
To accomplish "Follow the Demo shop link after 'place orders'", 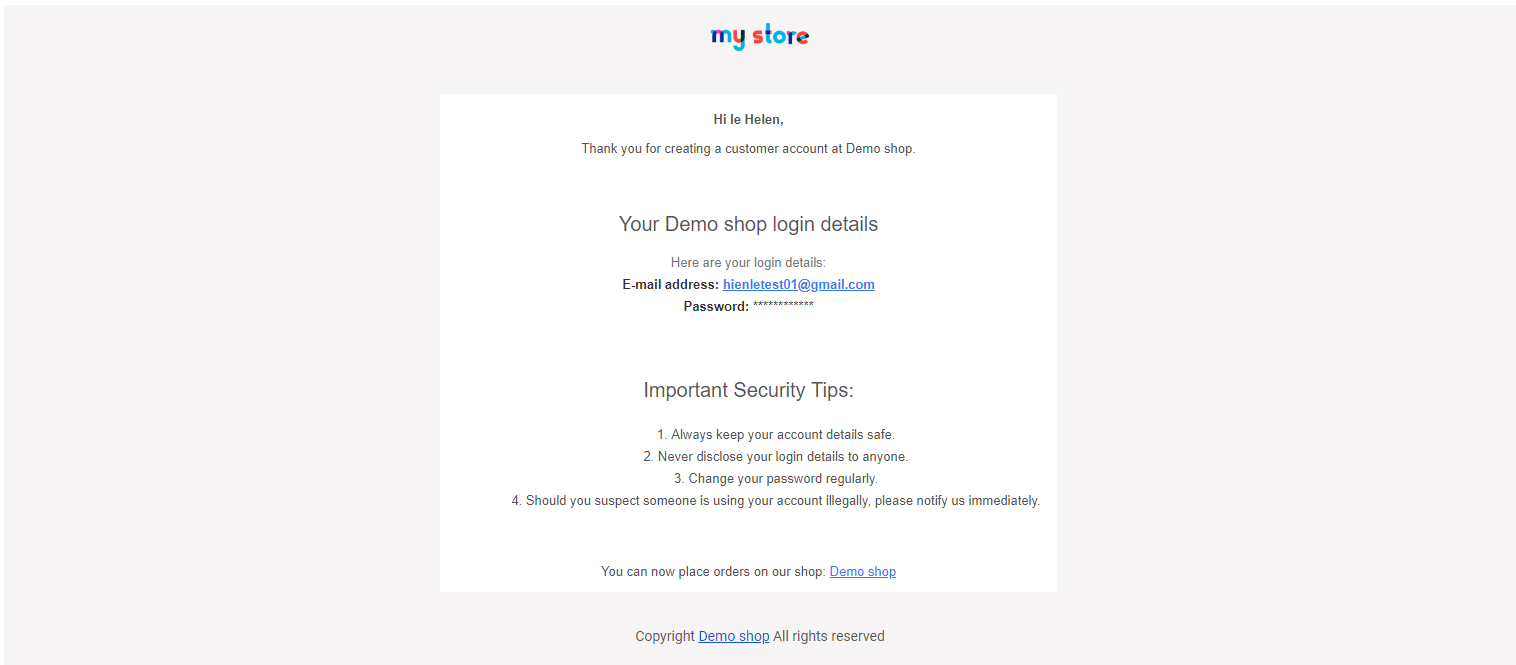I will (x=862, y=572).
